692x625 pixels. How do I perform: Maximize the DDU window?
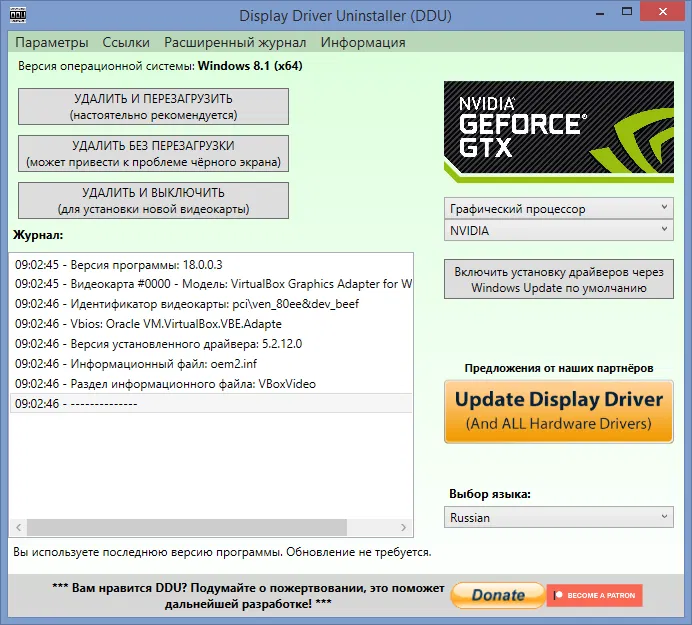pyautogui.click(x=627, y=12)
